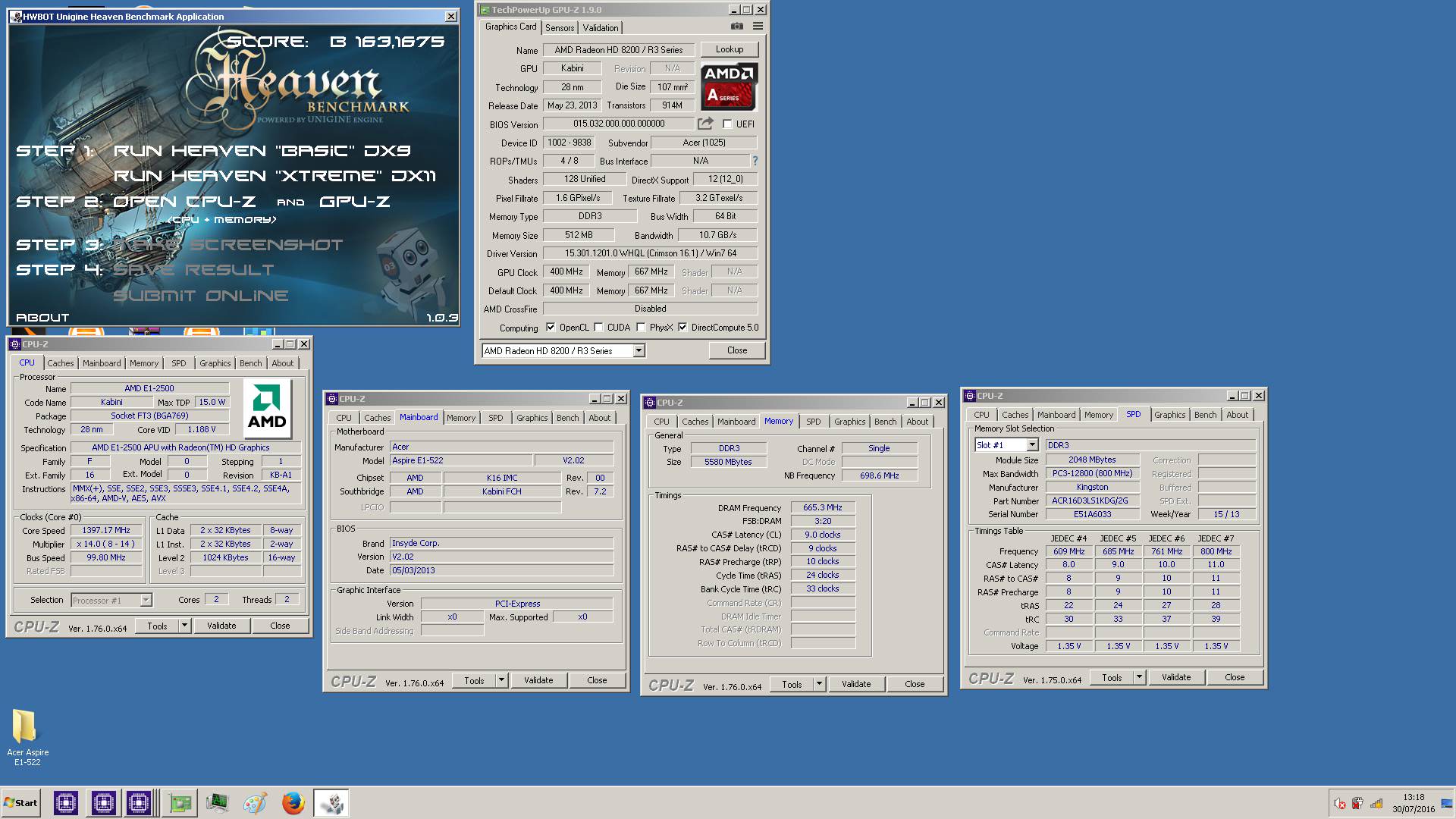Click the Start button on the taskbar
This screenshot has width=1456, height=819.
tap(21, 803)
